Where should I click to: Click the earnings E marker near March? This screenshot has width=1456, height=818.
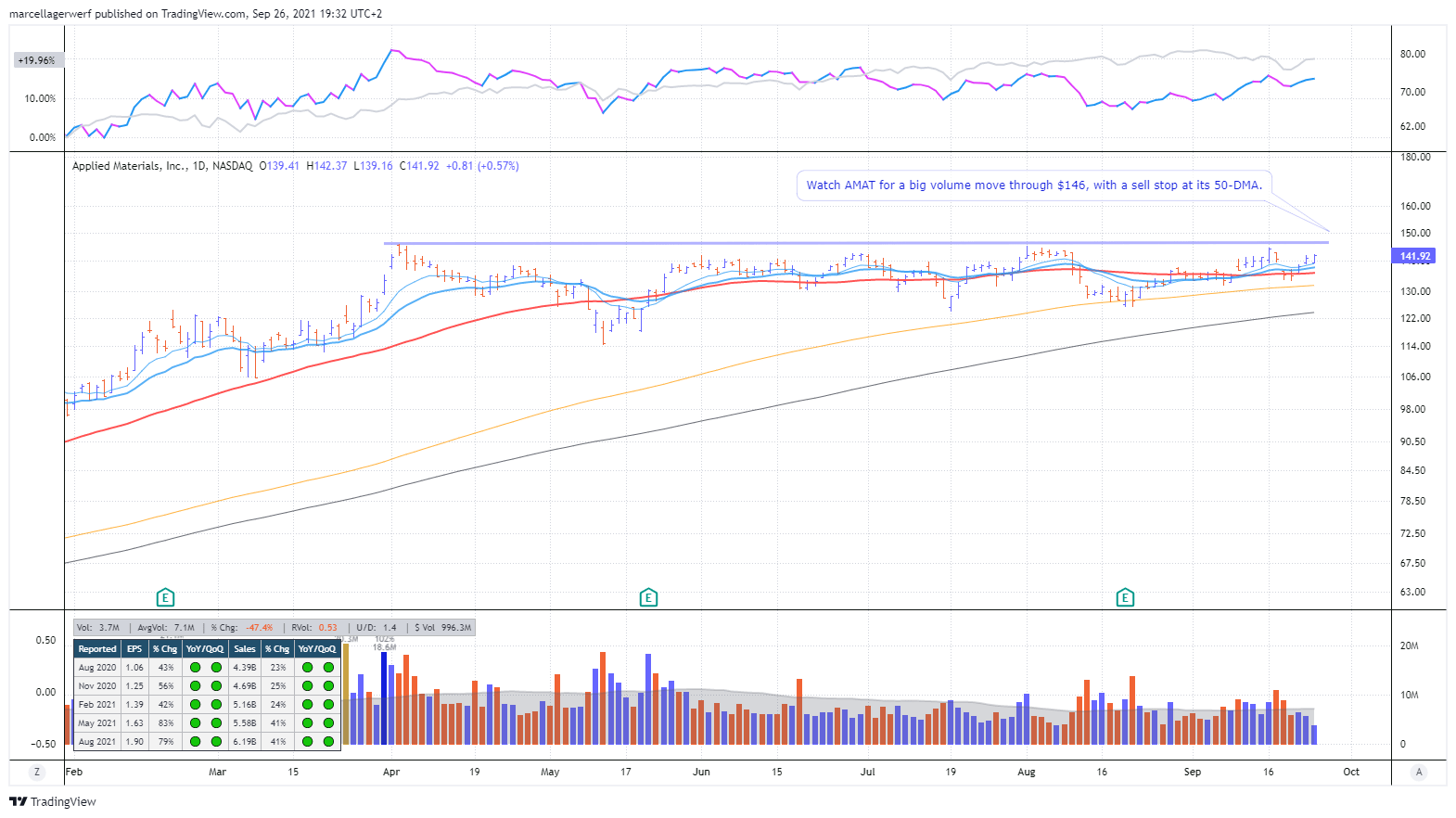[165, 597]
